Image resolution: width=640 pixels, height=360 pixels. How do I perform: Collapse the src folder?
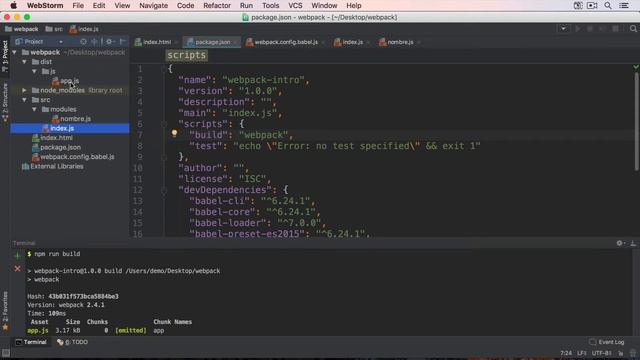tap(24, 100)
